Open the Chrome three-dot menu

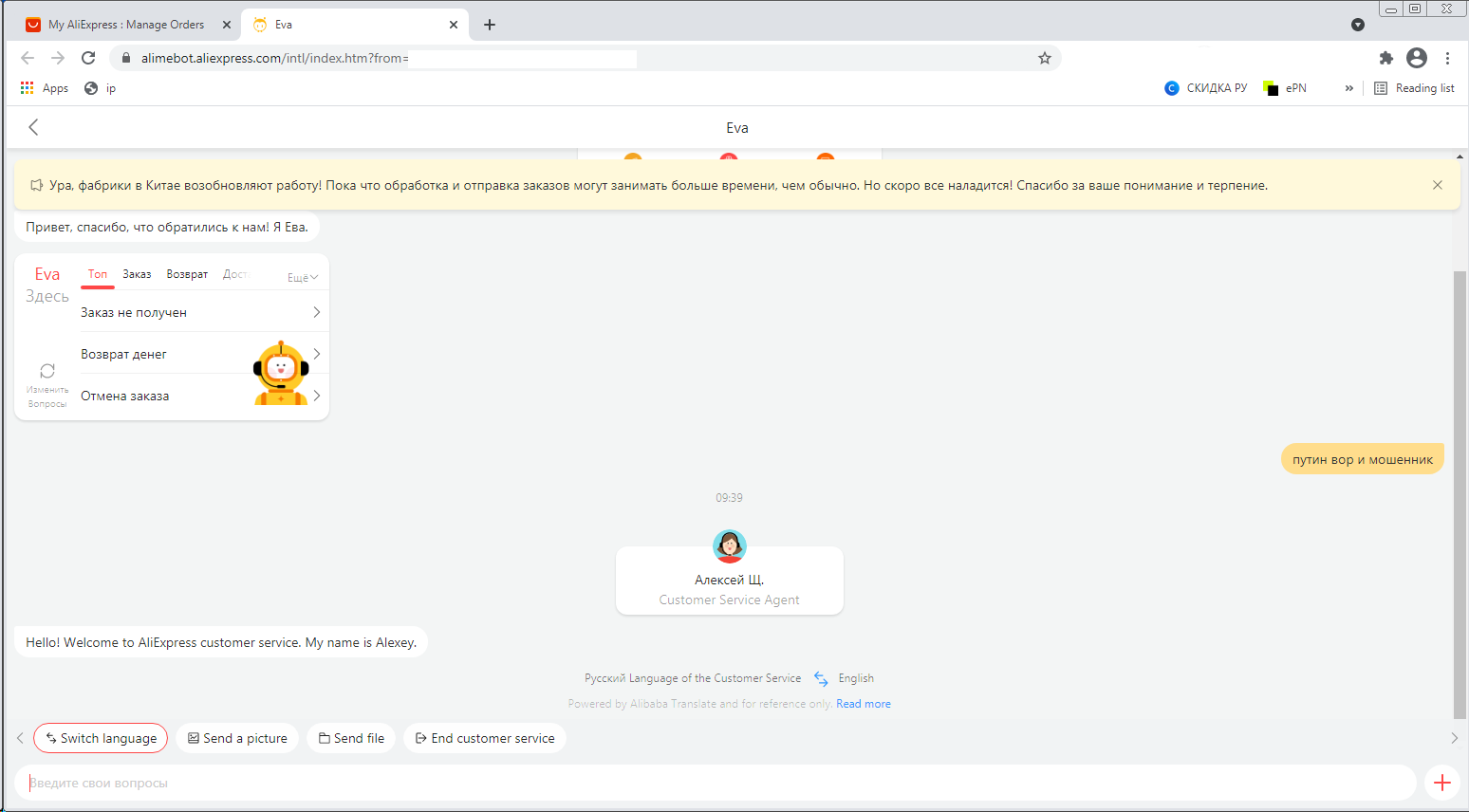1447,58
